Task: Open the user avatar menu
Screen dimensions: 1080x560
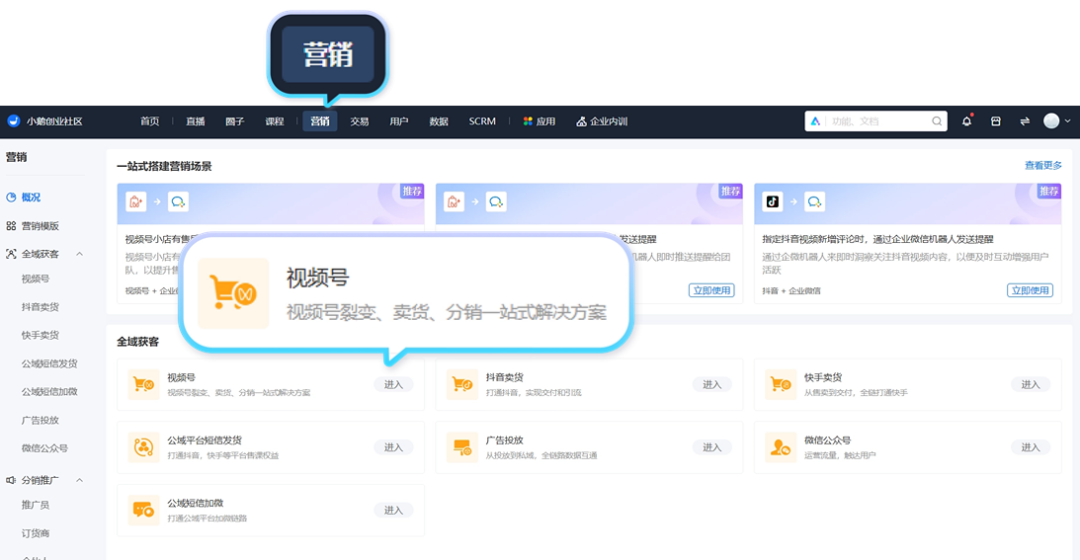Action: (x=1057, y=121)
